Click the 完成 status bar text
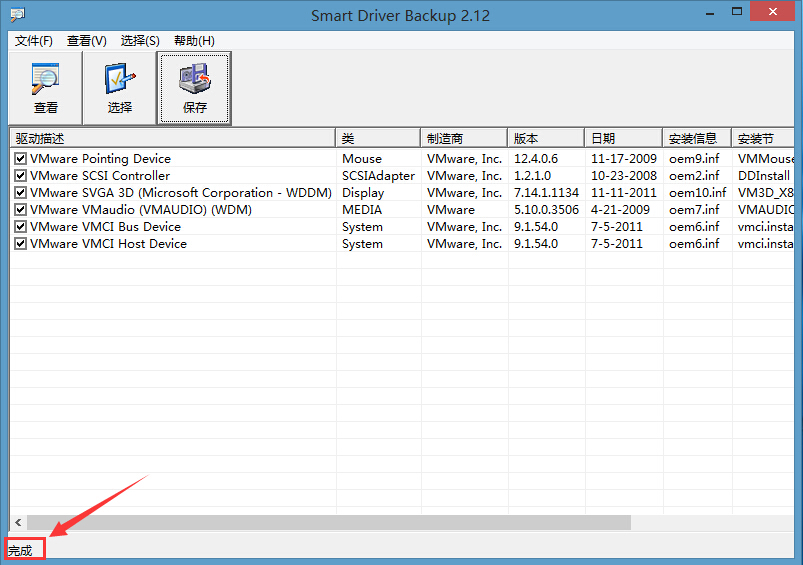Viewport: 803px width, 565px height. tap(20, 551)
